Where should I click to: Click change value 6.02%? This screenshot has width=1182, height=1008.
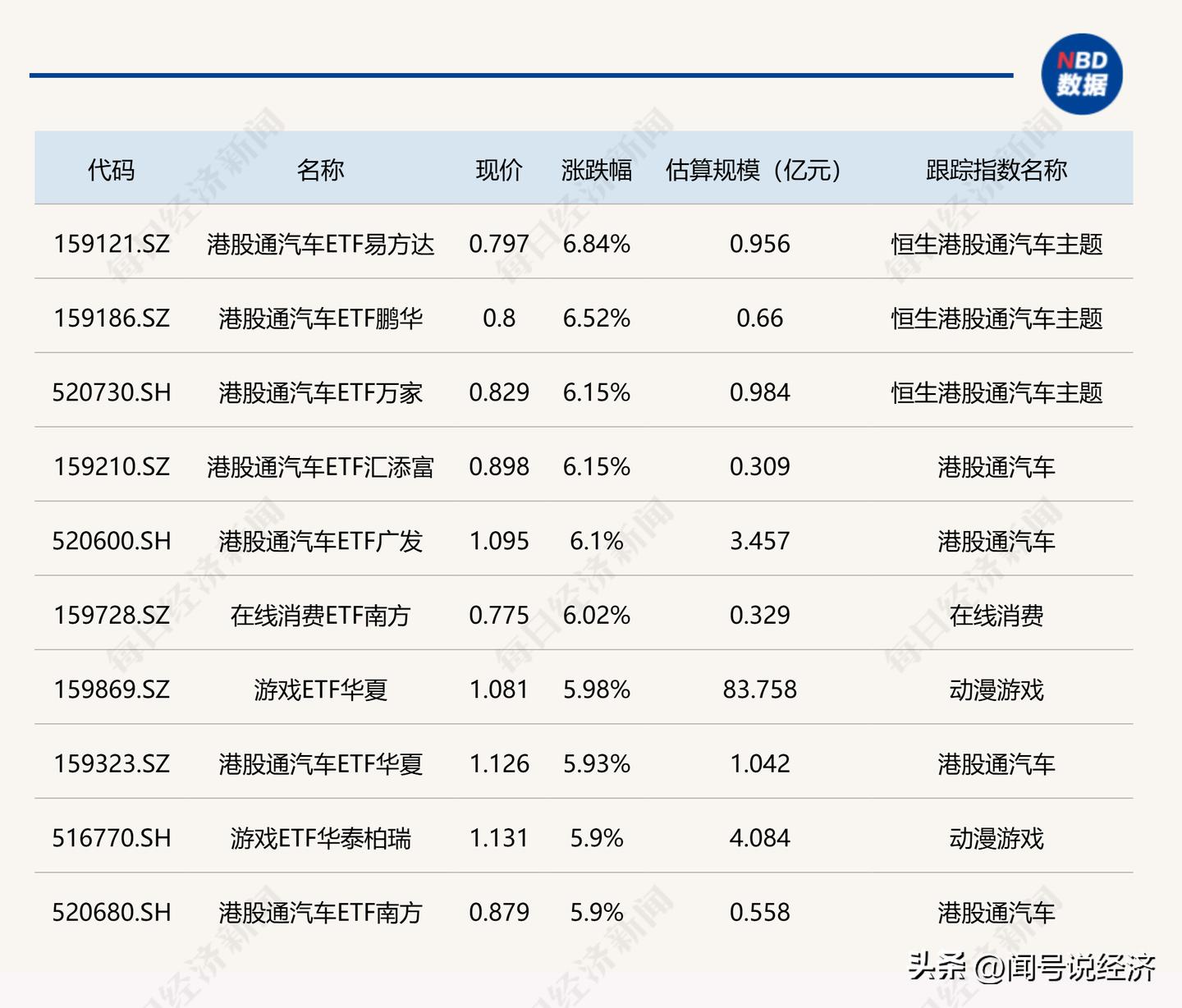[597, 615]
